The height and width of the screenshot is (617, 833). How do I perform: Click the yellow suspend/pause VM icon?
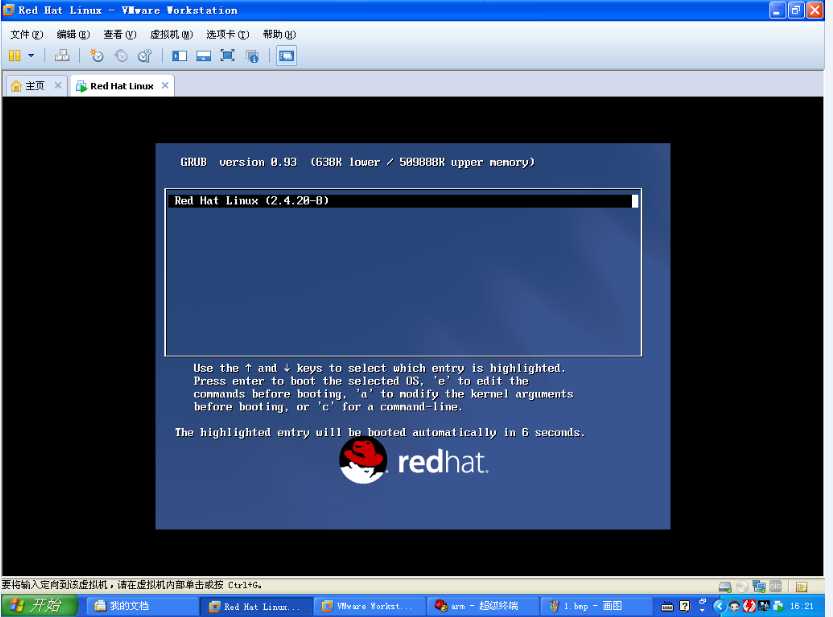click(x=15, y=56)
